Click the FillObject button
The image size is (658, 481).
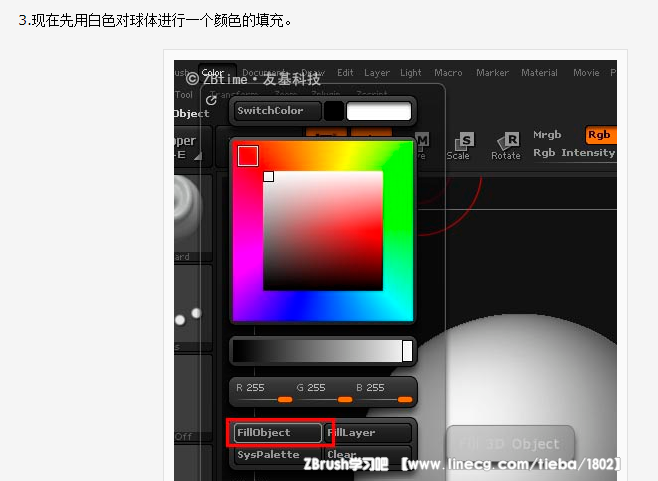pos(277,433)
